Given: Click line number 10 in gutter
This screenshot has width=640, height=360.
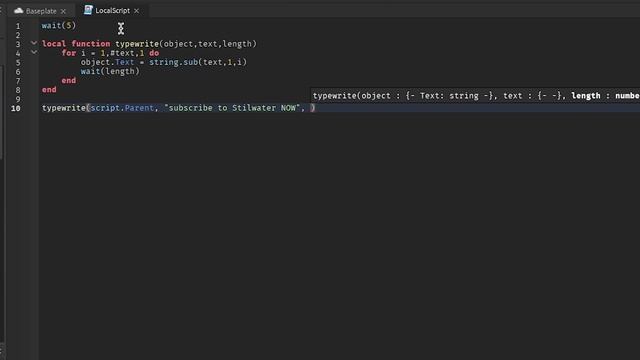Looking at the screenshot, I should (16, 108).
